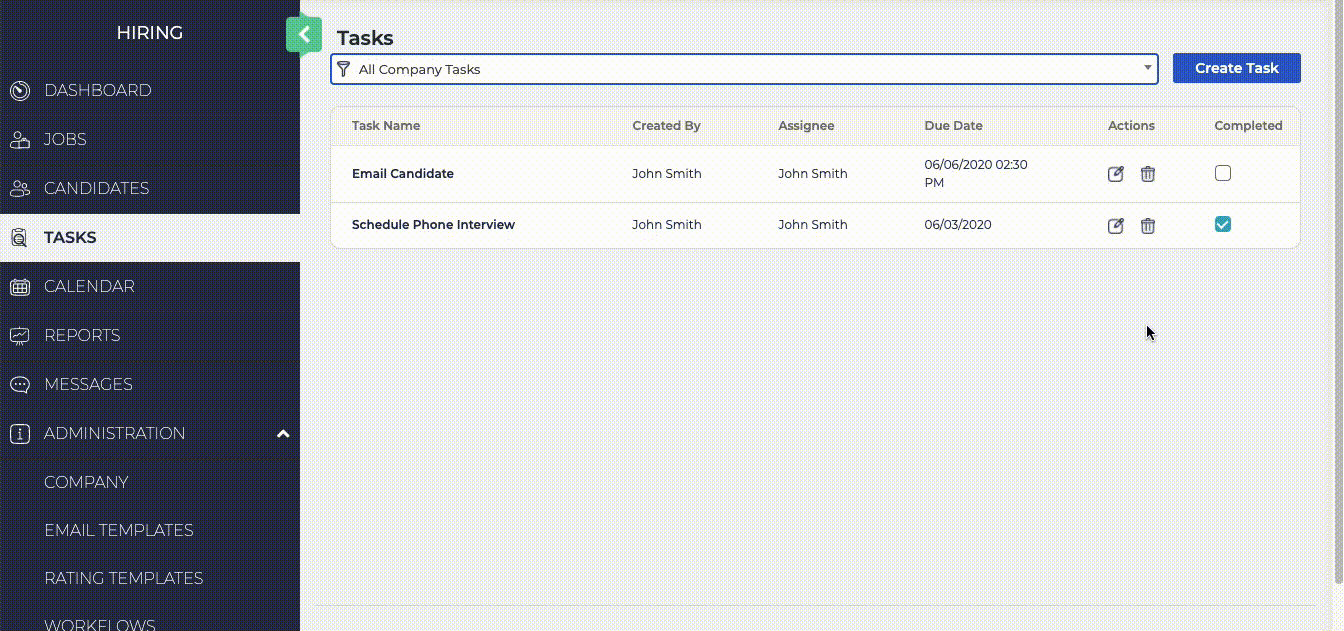The height and width of the screenshot is (631, 1344).
Task: Click the Tasks clipboard icon
Action: [x=19, y=237]
